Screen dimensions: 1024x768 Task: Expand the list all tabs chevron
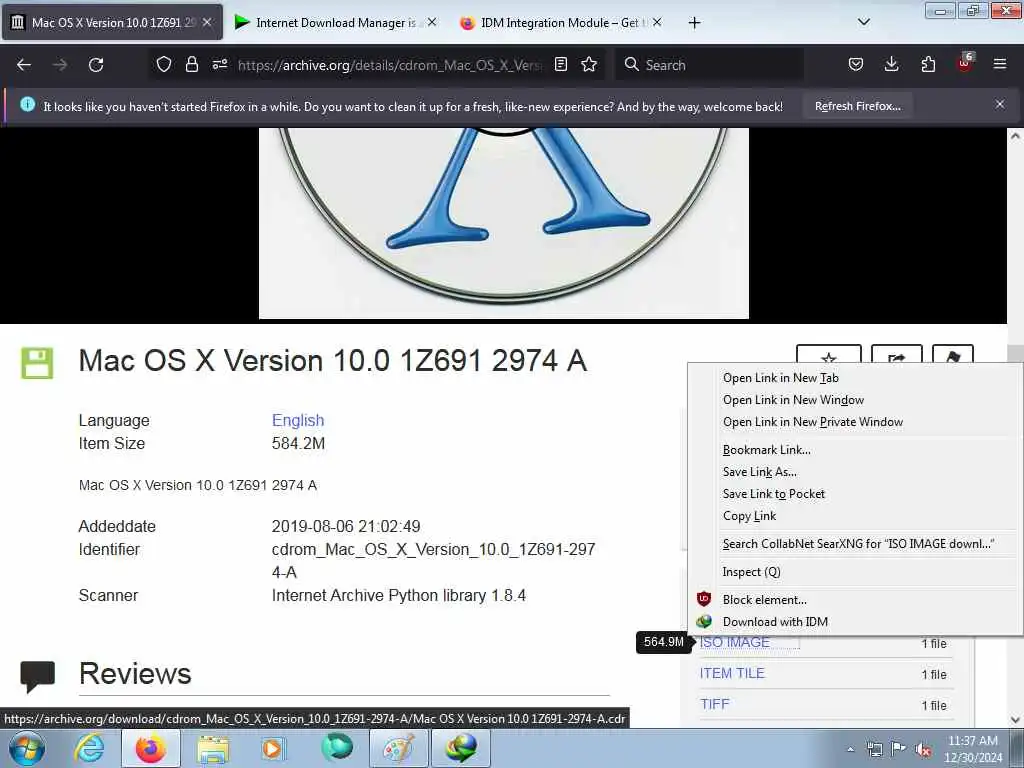click(863, 22)
